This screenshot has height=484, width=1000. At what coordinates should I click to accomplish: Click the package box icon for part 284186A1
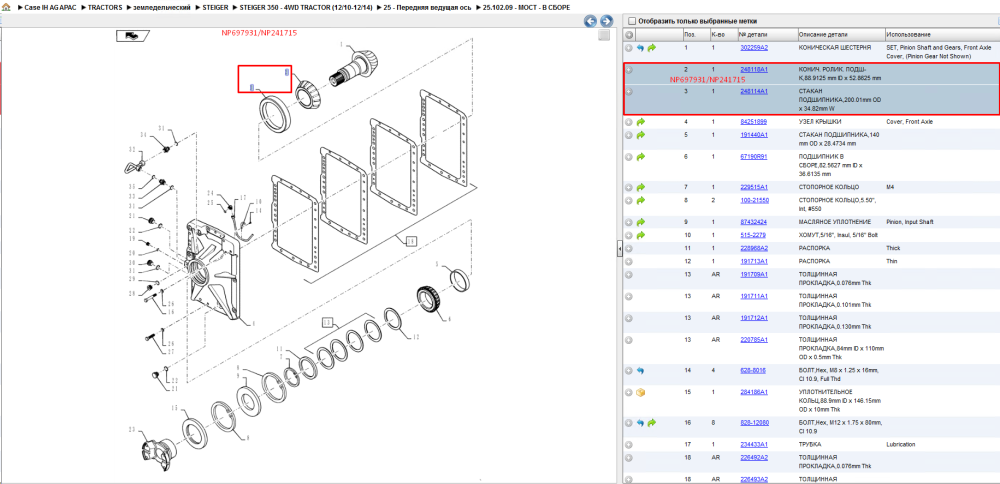641,392
